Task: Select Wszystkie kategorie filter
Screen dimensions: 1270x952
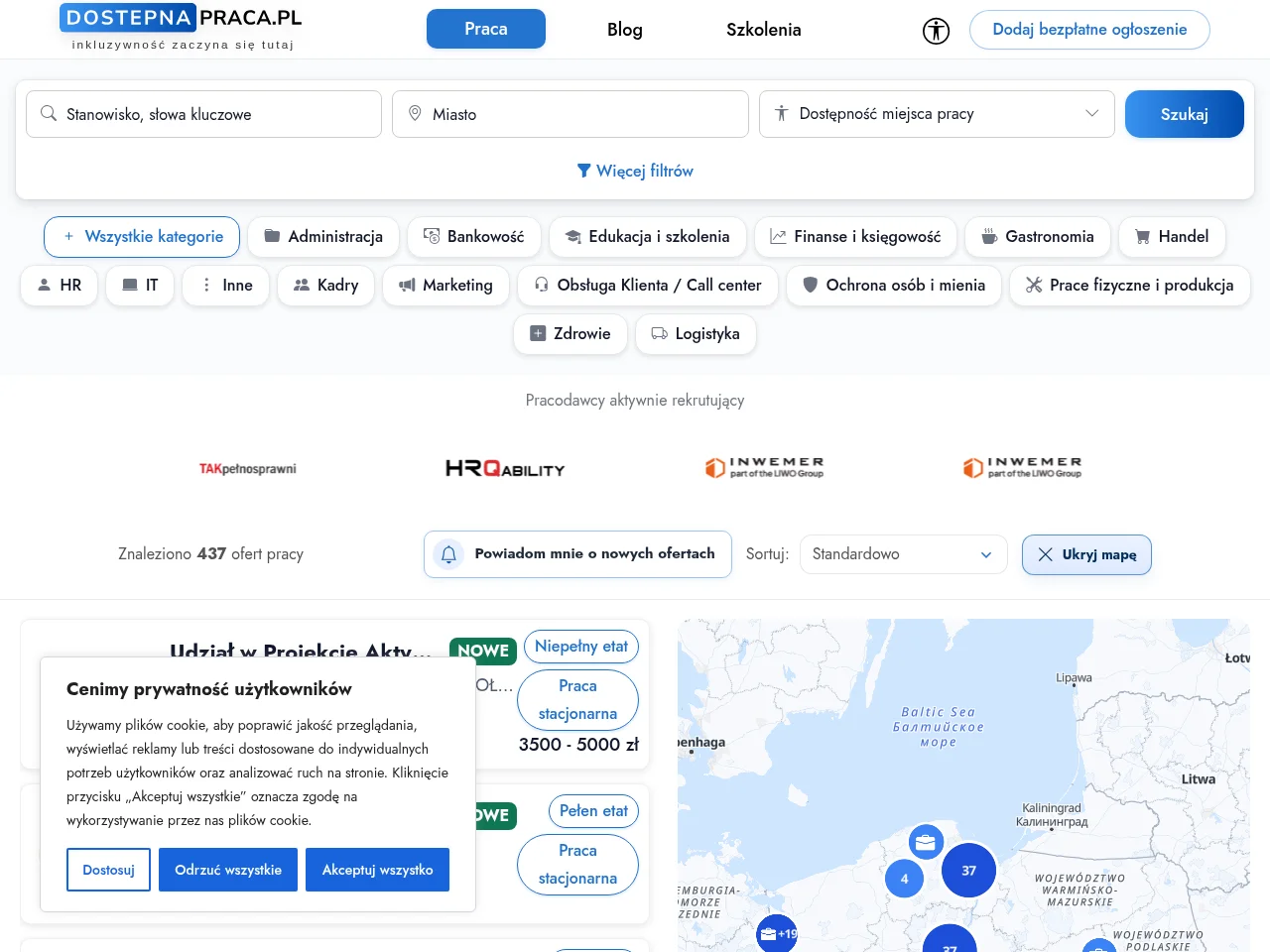Action: pos(142,236)
